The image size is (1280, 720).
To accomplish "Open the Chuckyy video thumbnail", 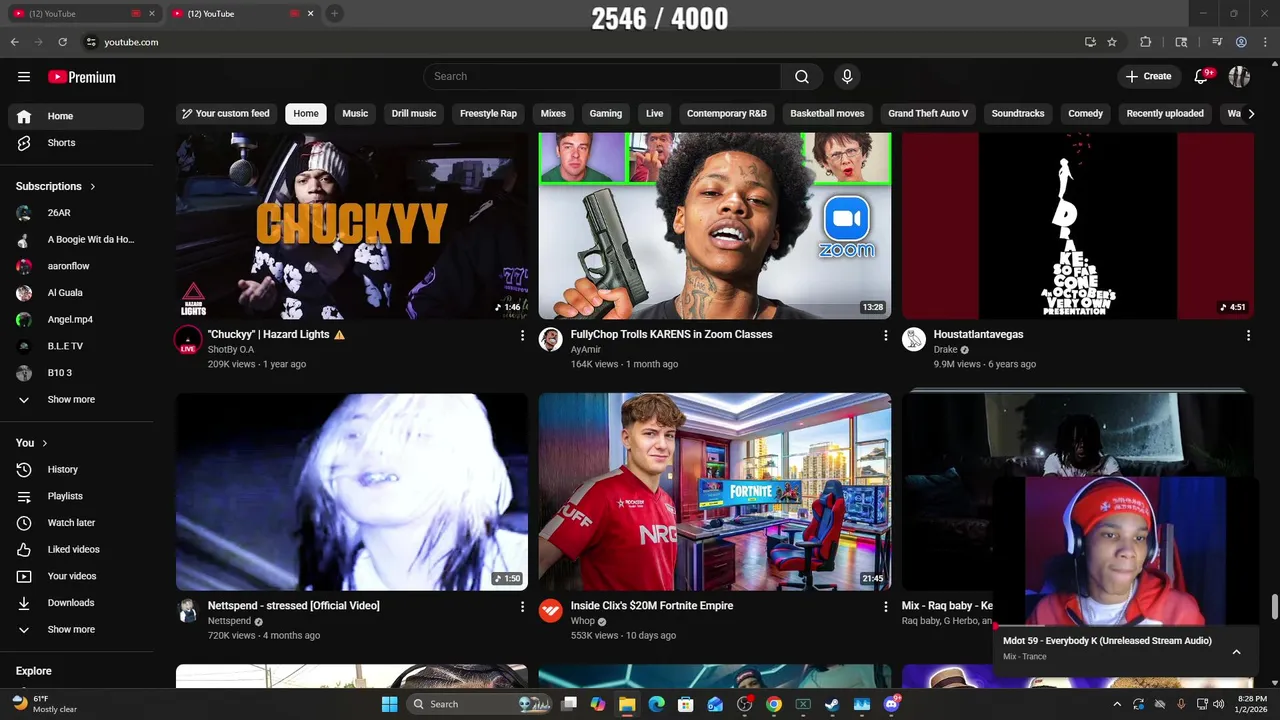I will (352, 226).
